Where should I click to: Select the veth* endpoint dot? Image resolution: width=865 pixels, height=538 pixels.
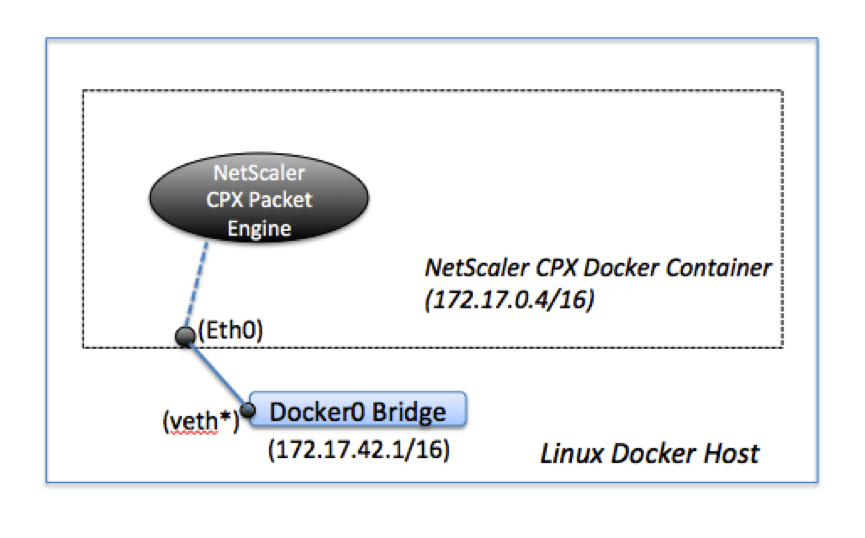click(246, 410)
